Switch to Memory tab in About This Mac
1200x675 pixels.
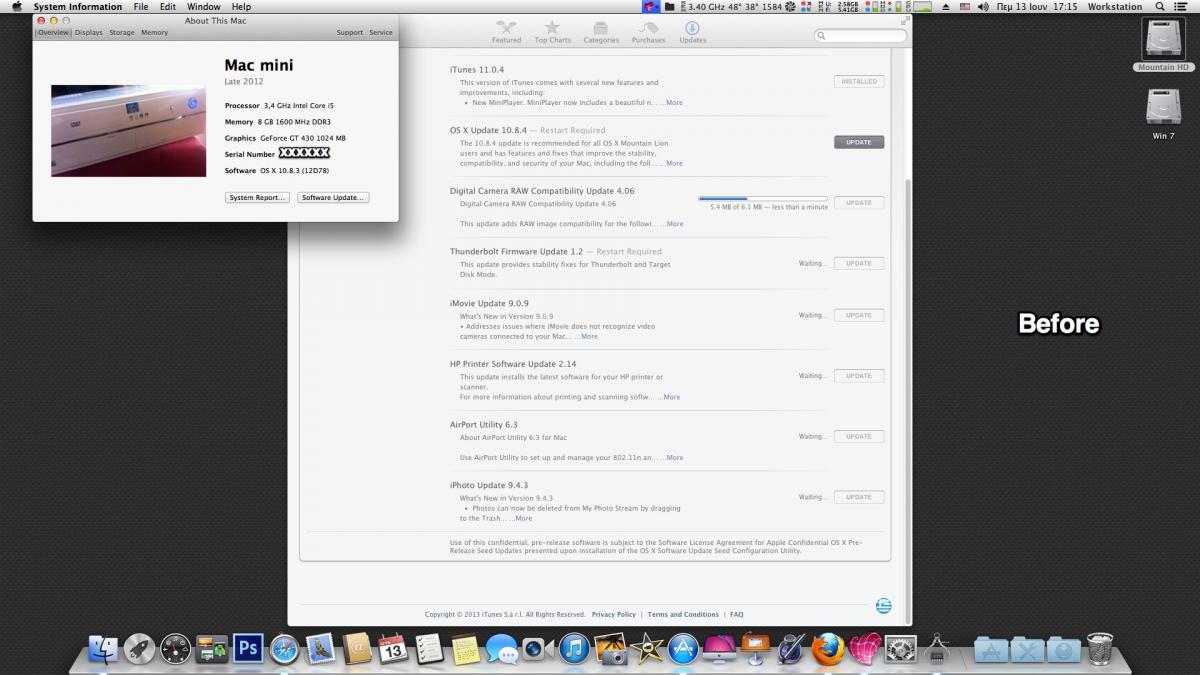pos(154,32)
